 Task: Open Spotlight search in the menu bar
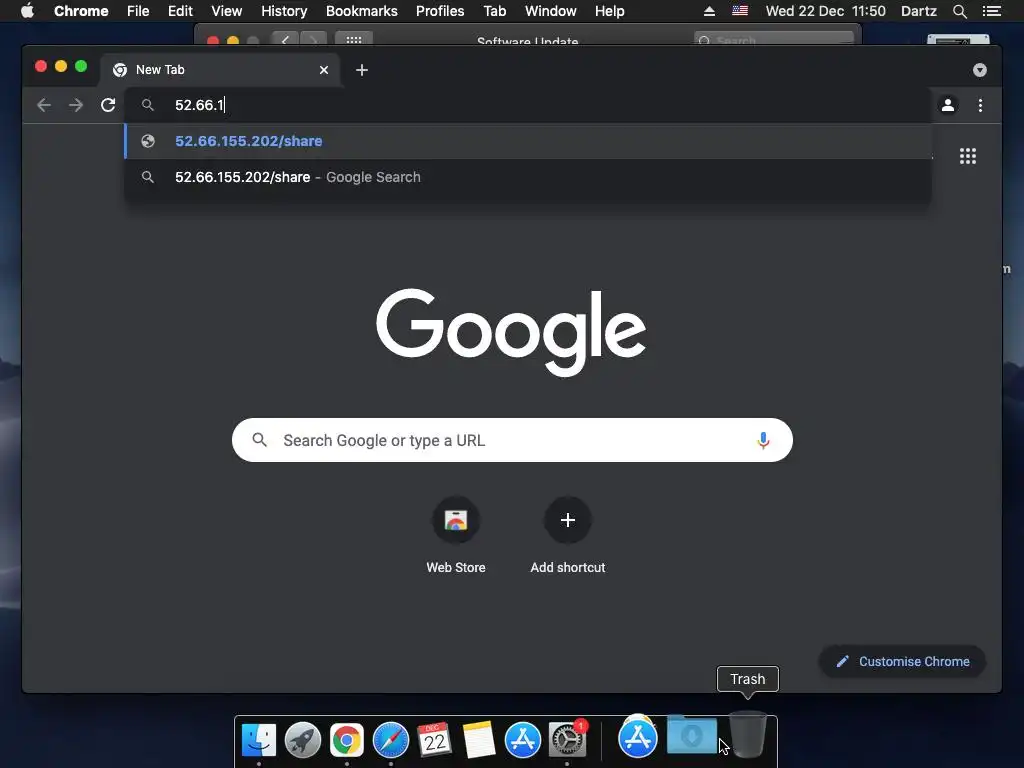(959, 11)
